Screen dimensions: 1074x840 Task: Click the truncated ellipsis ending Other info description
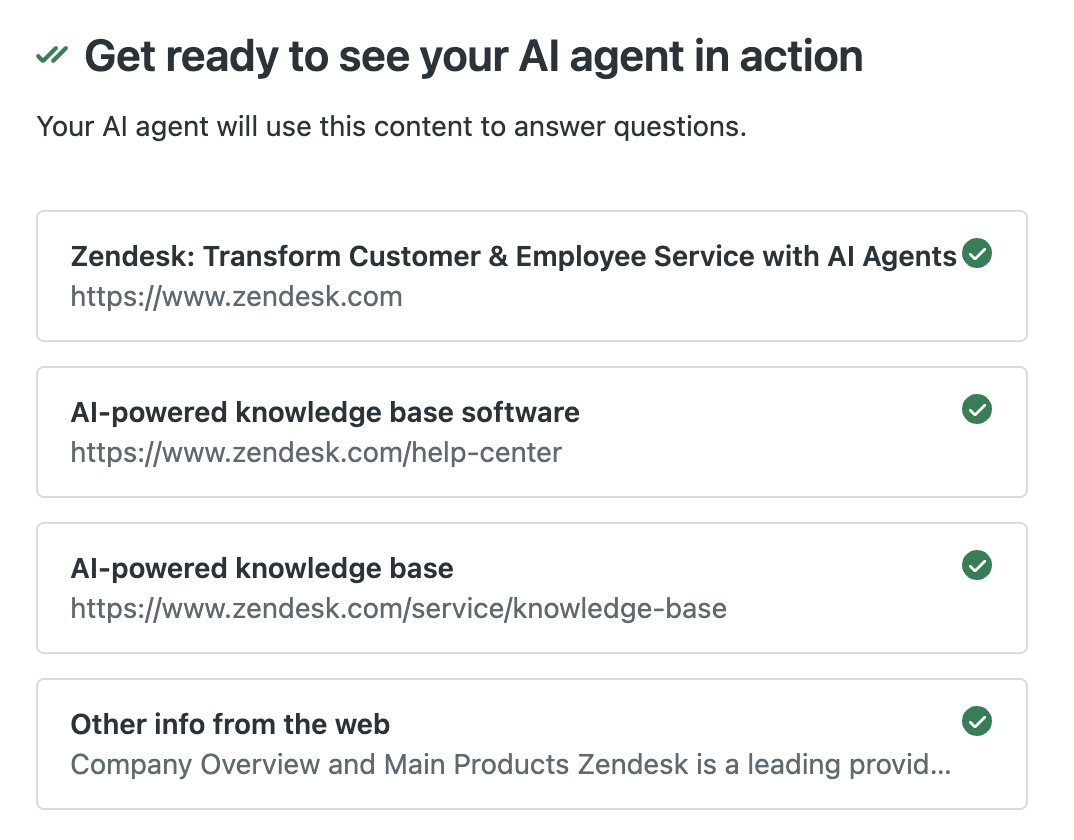[x=938, y=765]
